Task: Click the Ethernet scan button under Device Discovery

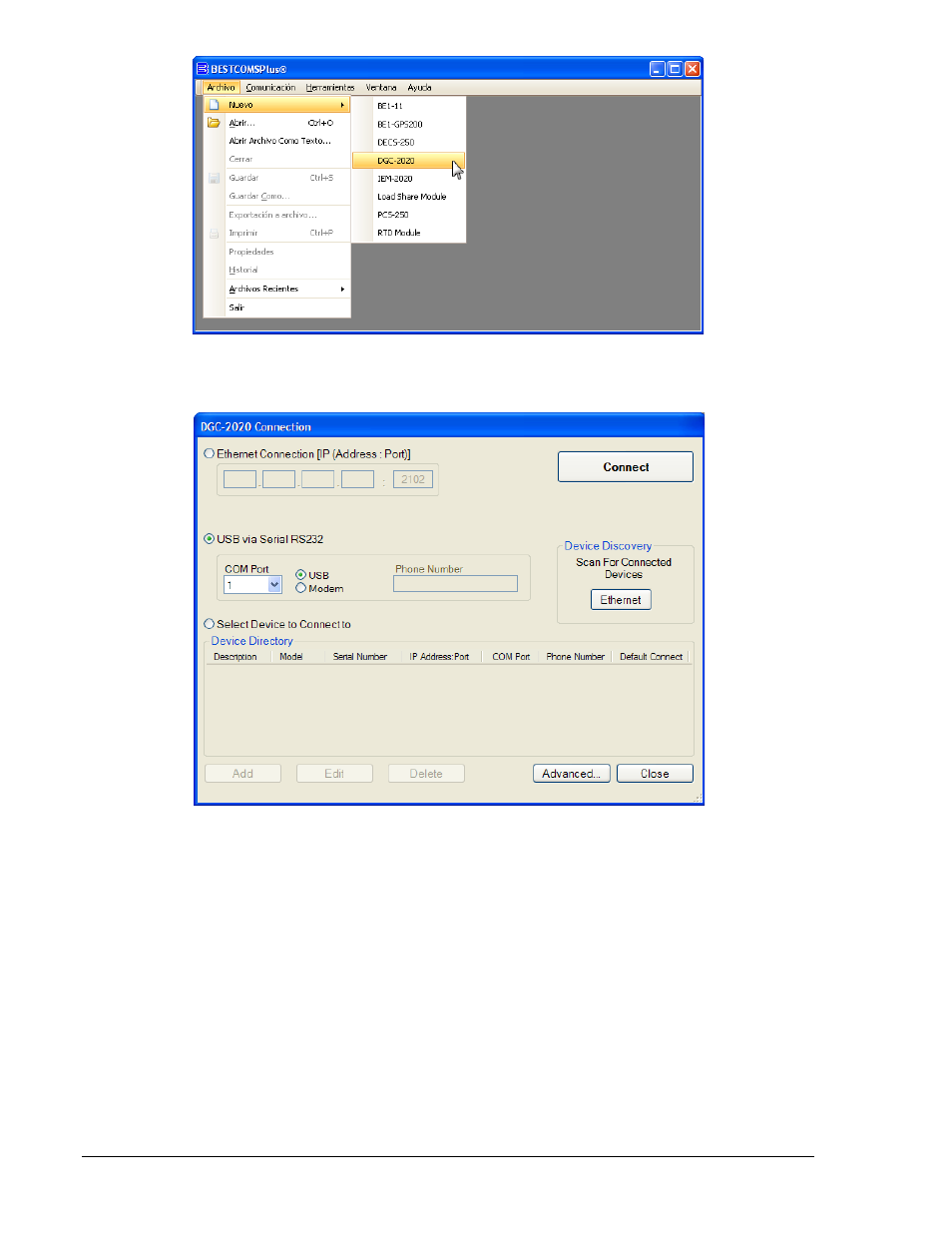Action: click(621, 600)
